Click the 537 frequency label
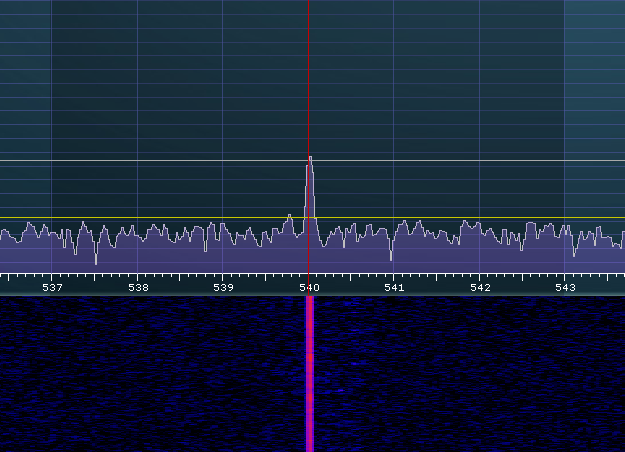This screenshot has height=452, width=625. point(53,287)
